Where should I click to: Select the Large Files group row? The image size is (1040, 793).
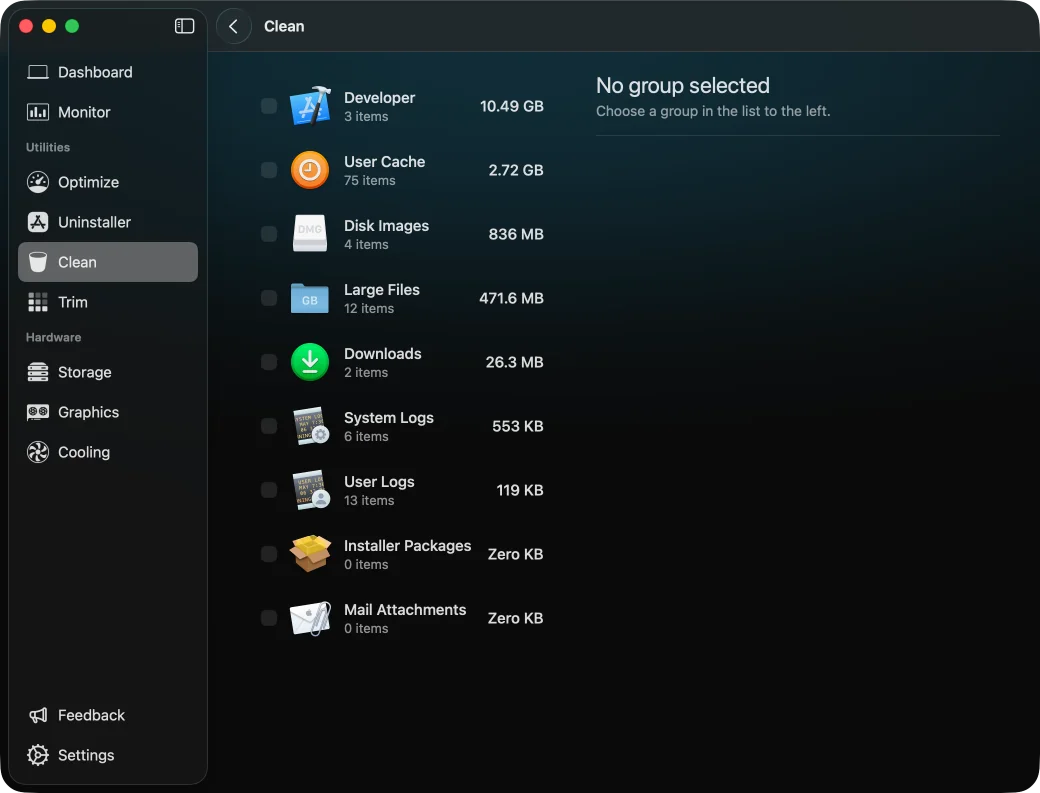(x=403, y=298)
